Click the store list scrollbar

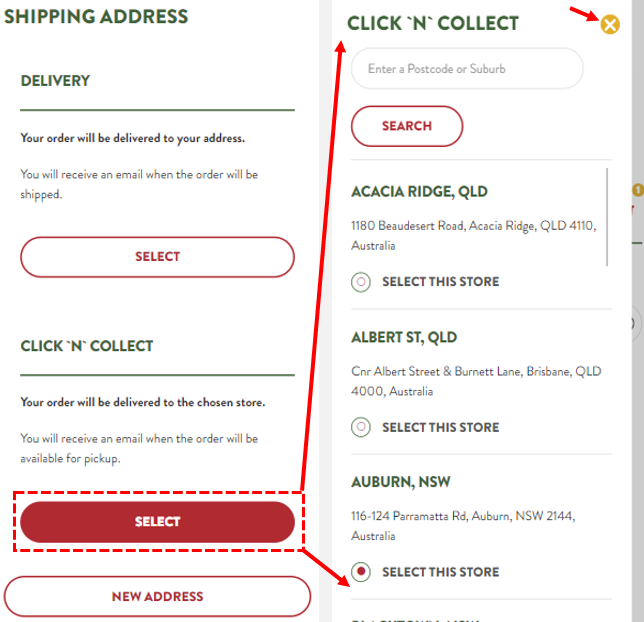point(607,217)
